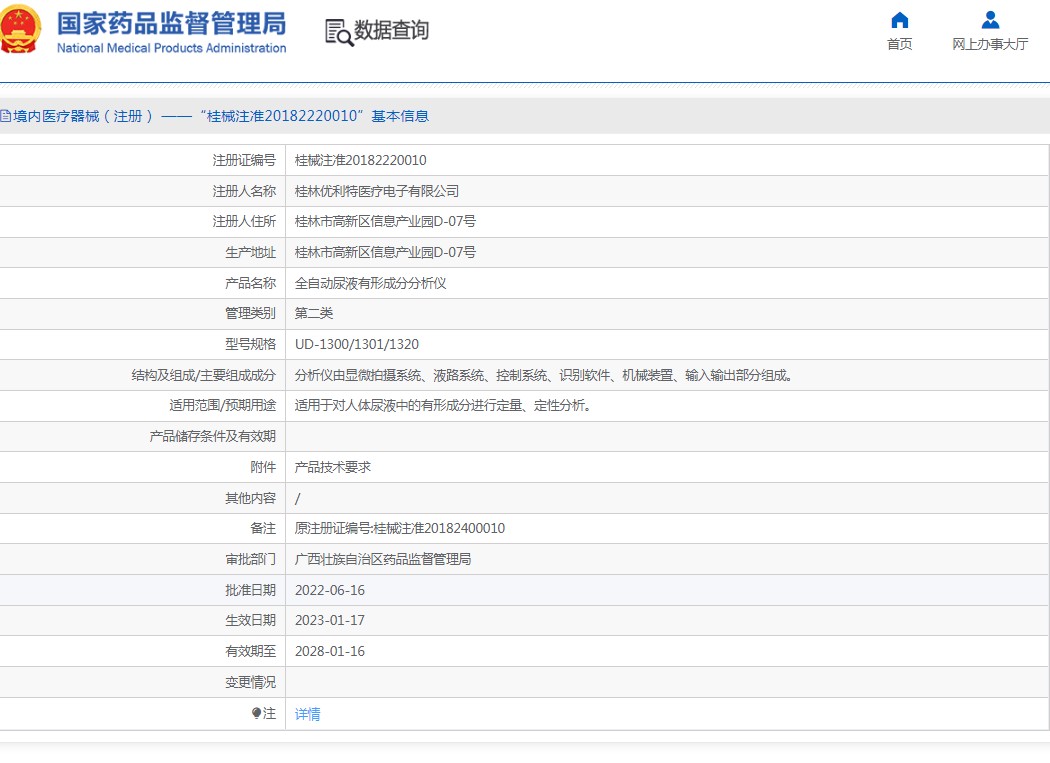Click the slash value in 其他内容 row
The height and width of the screenshot is (763, 1050).
[x=297, y=498]
